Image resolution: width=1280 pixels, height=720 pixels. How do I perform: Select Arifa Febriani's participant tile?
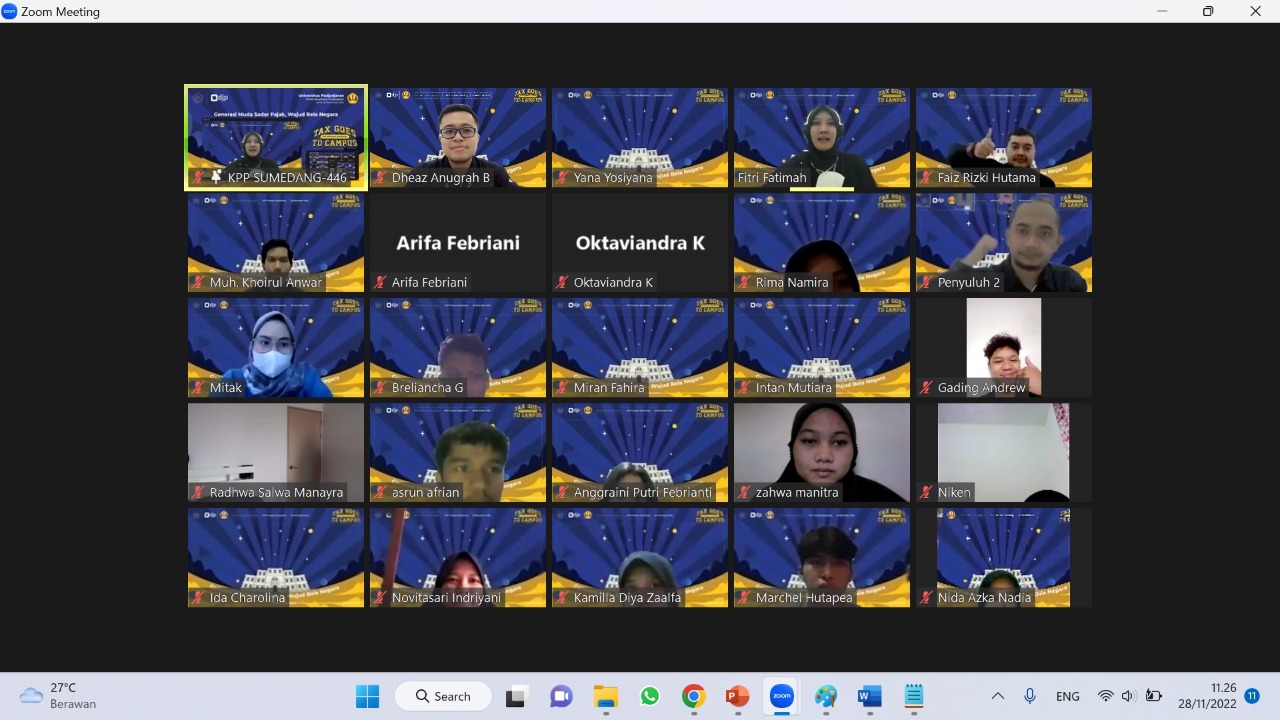458,243
